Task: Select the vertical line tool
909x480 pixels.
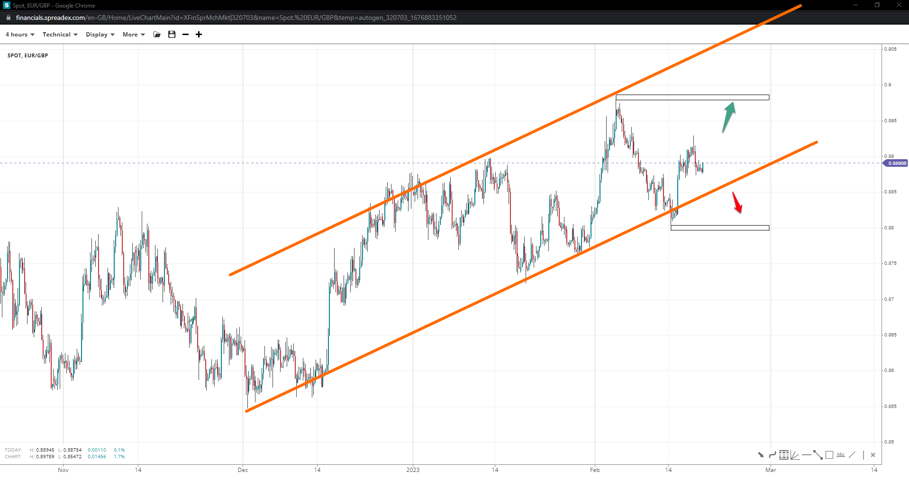Action: coord(863,455)
